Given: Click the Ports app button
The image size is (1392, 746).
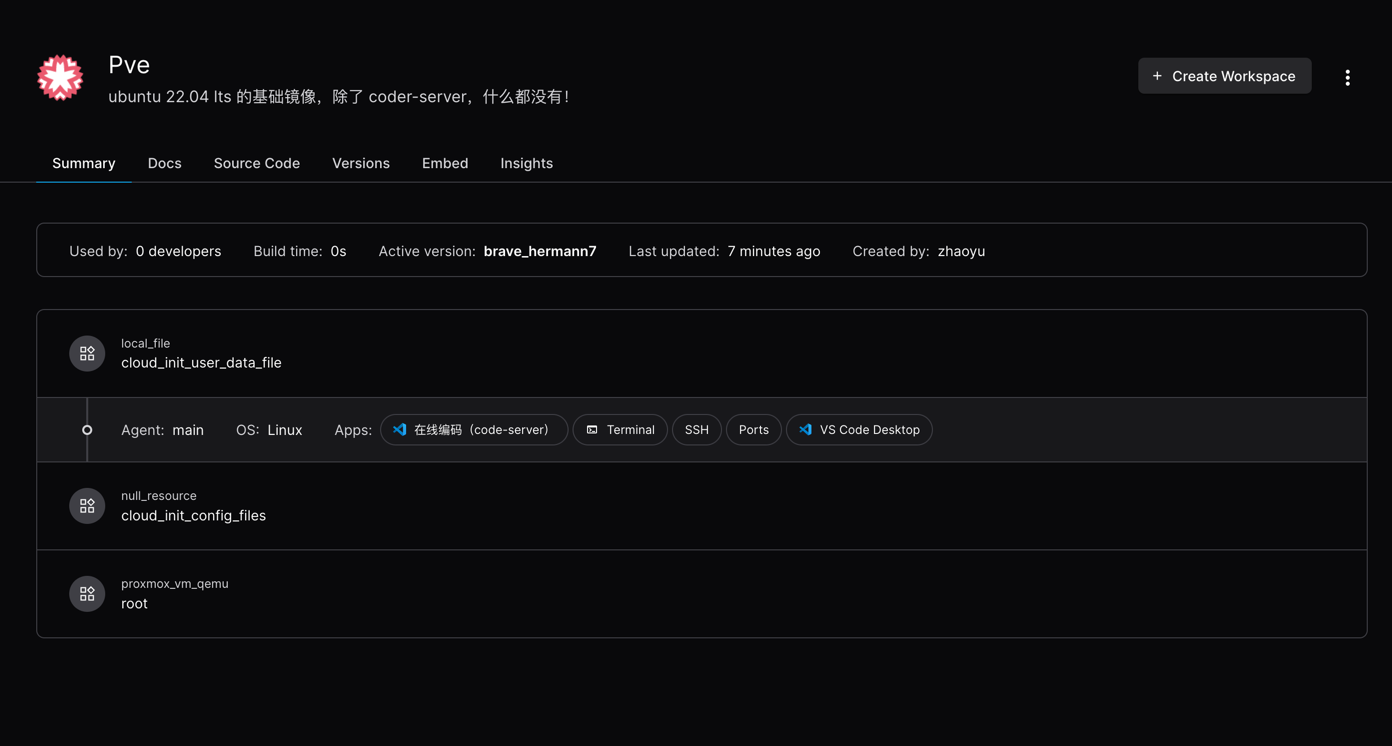Looking at the screenshot, I should [754, 430].
